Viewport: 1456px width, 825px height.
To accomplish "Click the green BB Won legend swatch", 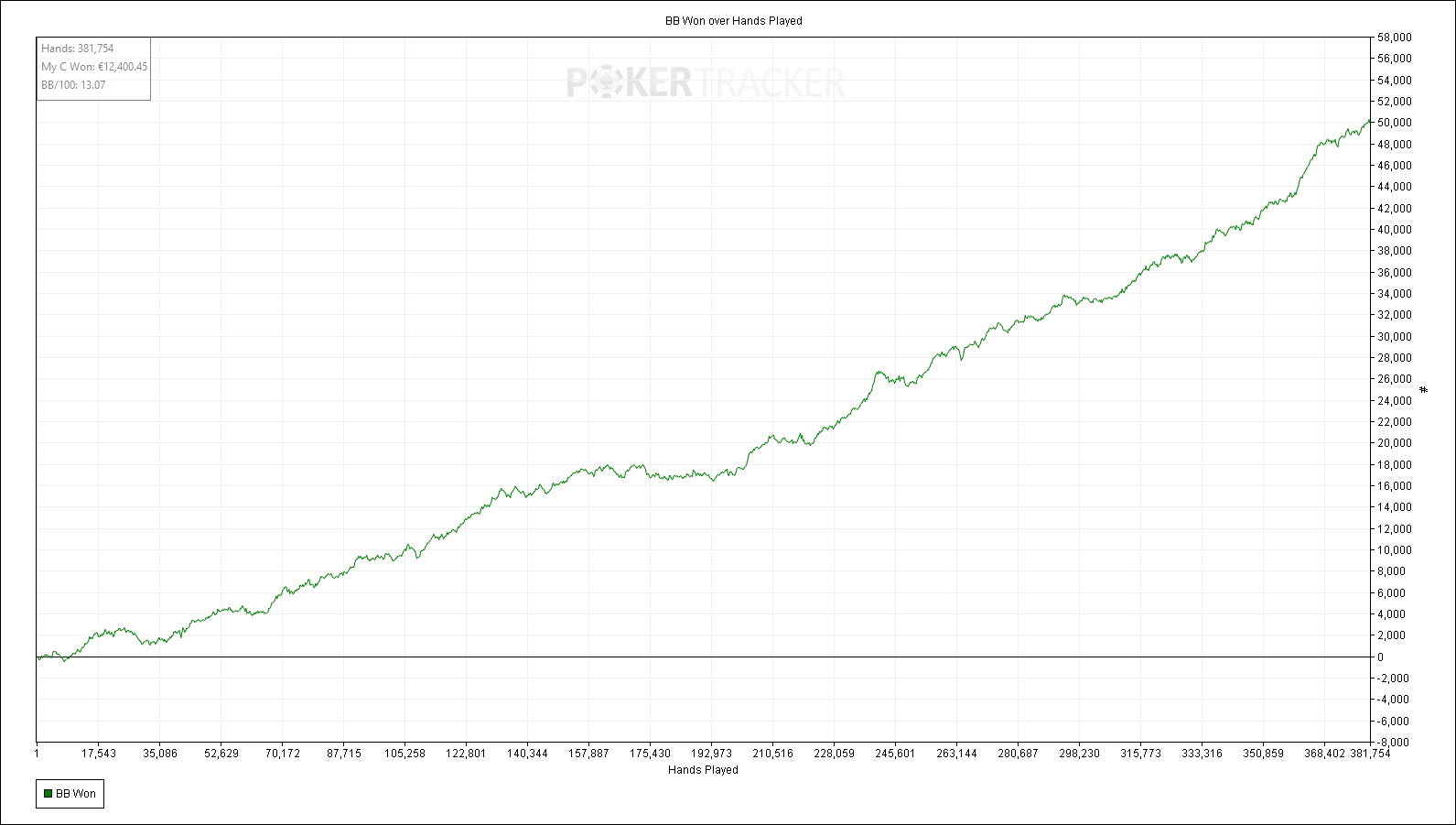I will [49, 794].
